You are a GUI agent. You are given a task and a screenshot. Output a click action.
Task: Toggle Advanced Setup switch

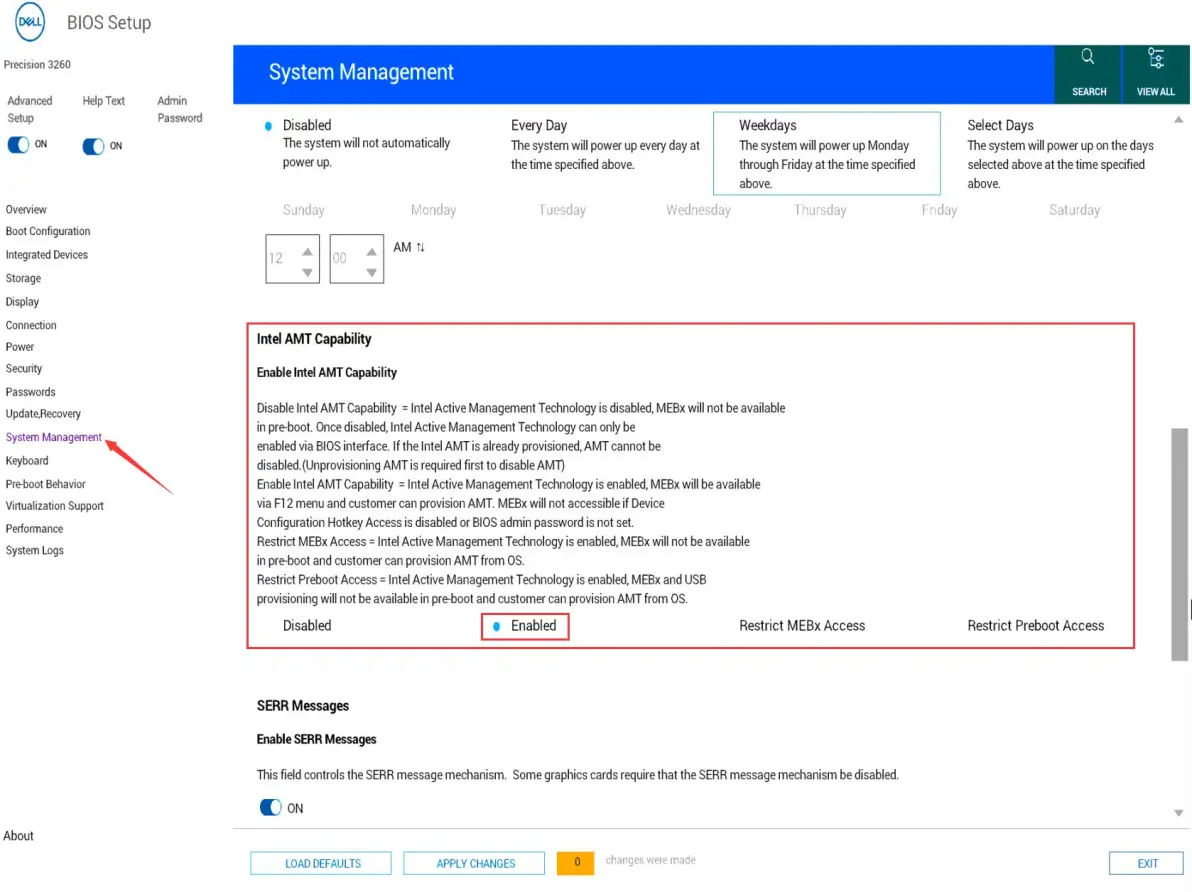tap(19, 145)
